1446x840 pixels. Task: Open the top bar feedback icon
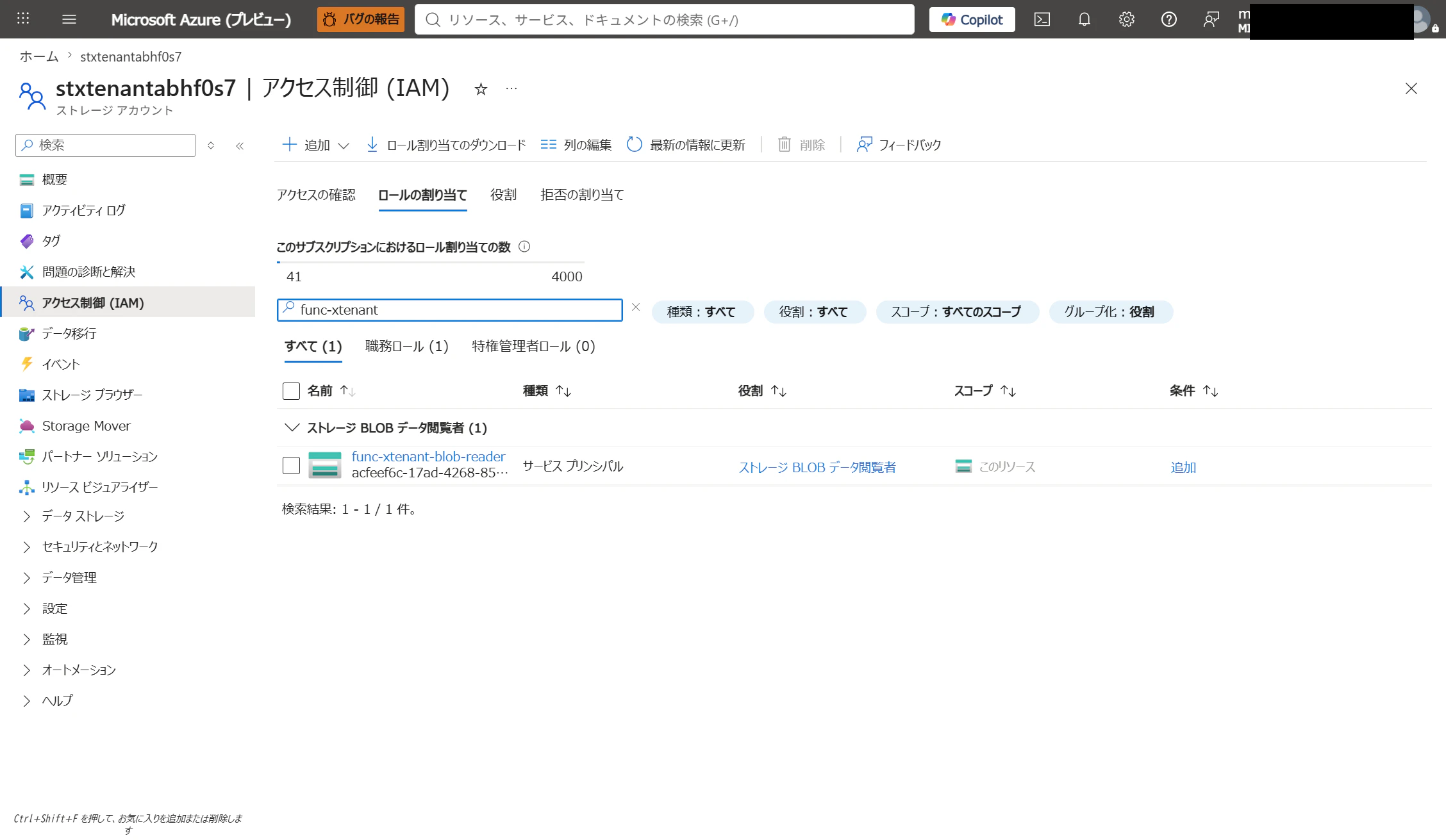(1211, 19)
